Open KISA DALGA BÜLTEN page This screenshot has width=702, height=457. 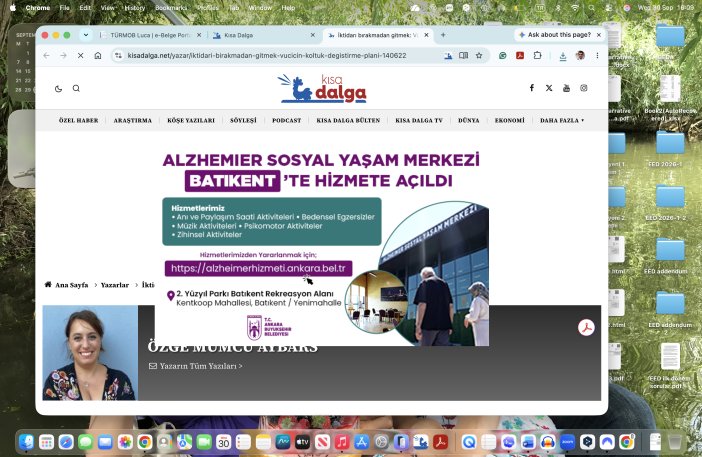coord(348,120)
